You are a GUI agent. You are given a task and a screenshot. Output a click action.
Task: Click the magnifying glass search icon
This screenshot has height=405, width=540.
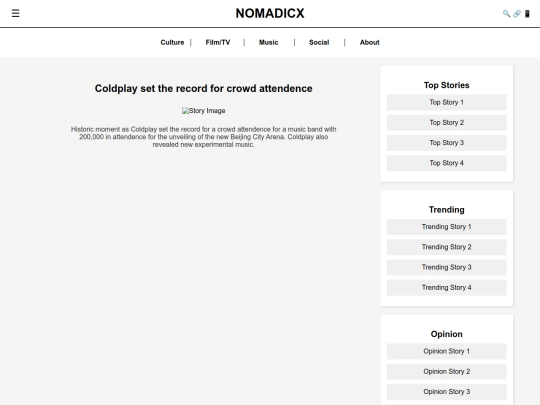[506, 14]
